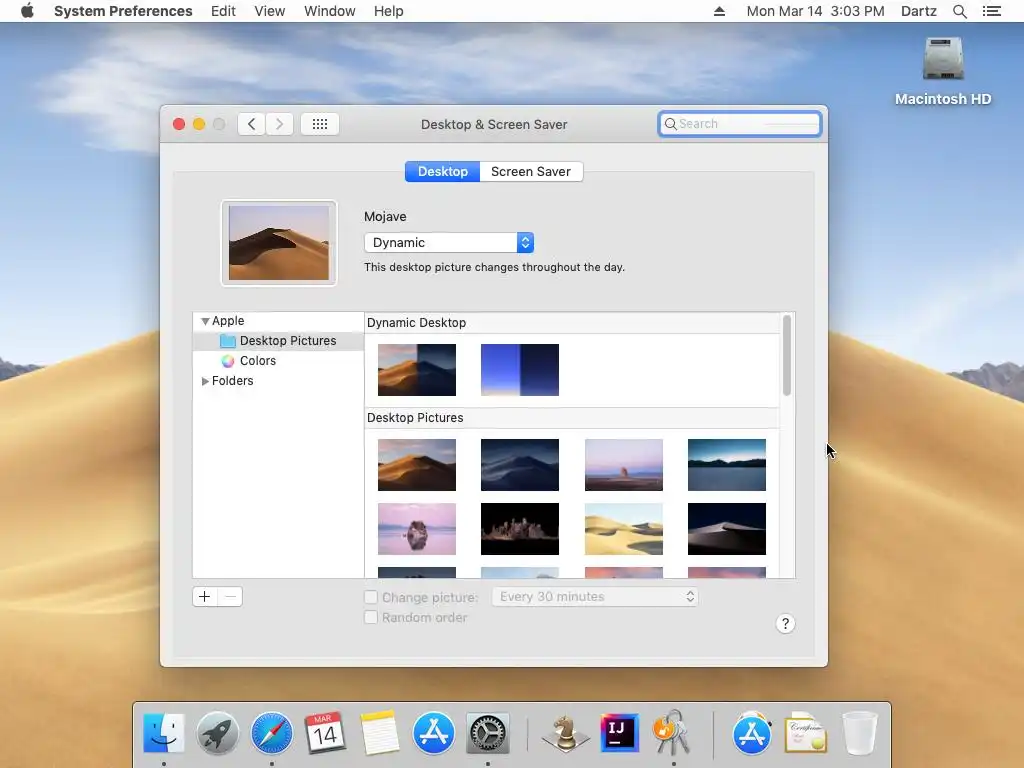Select the lone rock at dusk picture
This screenshot has height=768, width=1024.
(624, 465)
